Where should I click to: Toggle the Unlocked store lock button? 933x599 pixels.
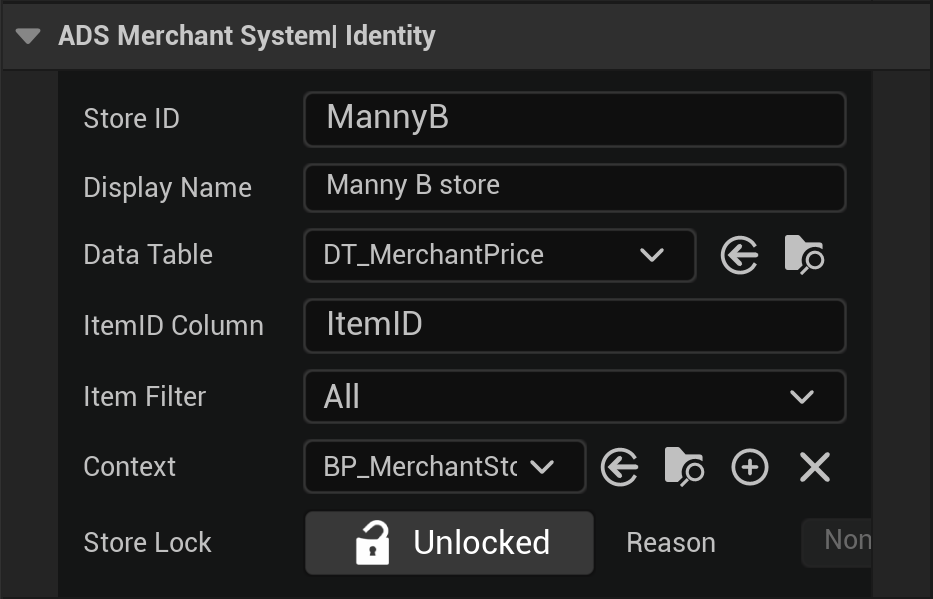coord(449,543)
